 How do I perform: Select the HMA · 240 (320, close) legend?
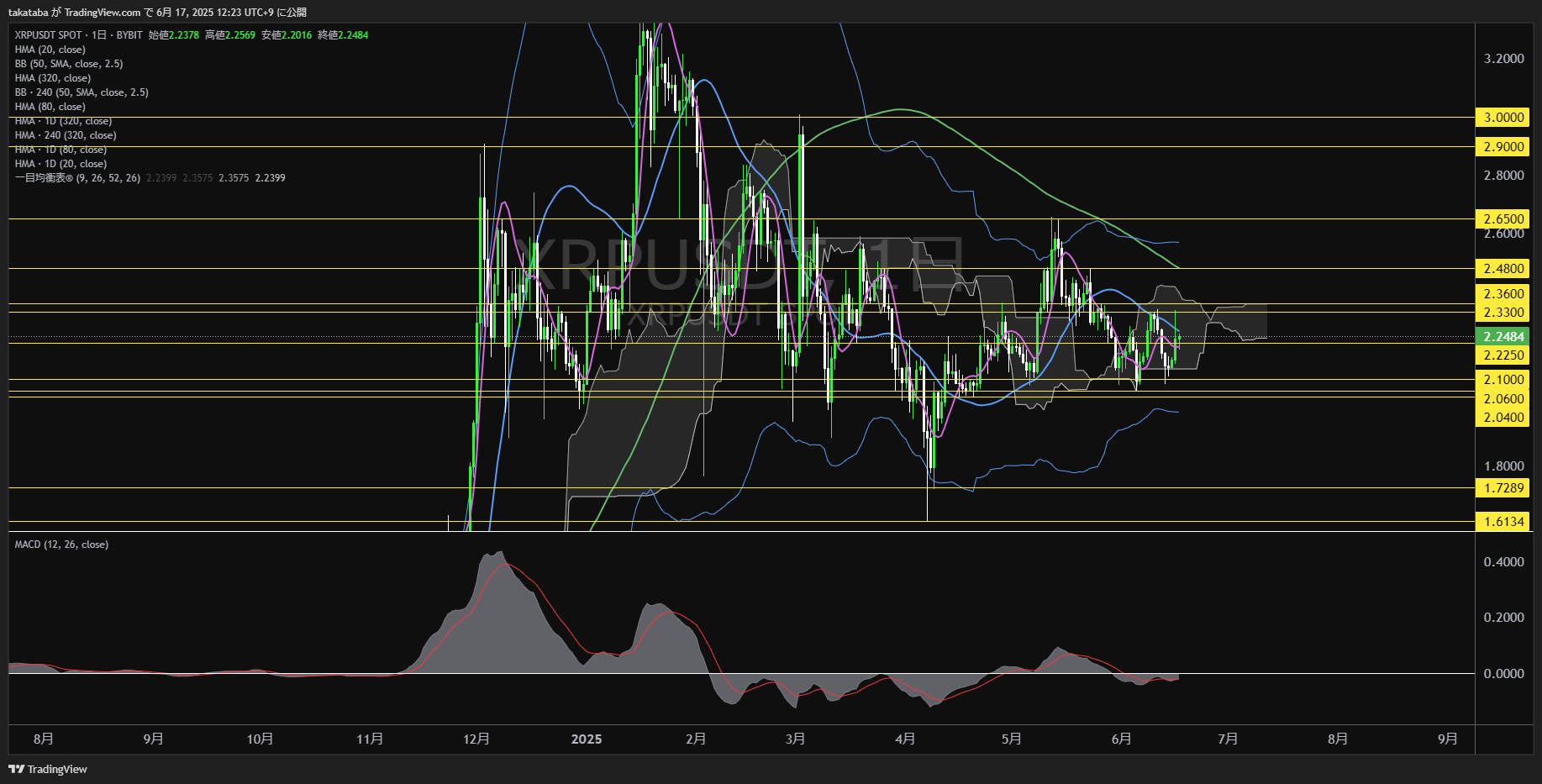66,135
